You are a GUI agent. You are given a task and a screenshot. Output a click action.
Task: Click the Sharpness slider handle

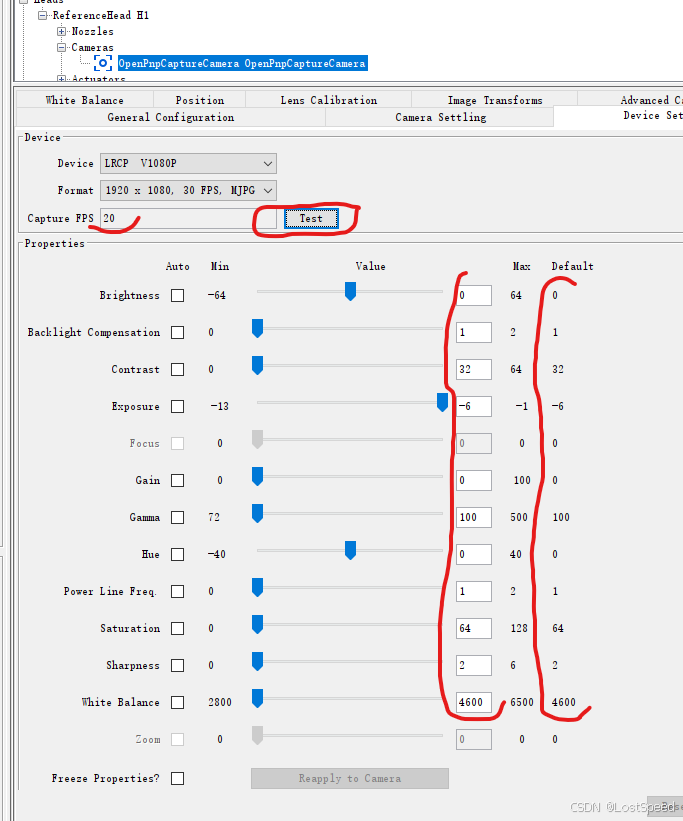tap(257, 661)
